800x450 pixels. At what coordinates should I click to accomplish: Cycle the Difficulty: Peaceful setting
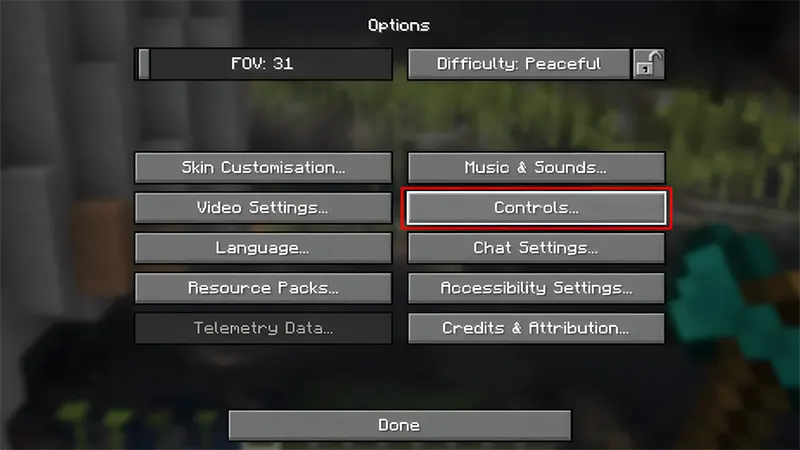click(519, 64)
